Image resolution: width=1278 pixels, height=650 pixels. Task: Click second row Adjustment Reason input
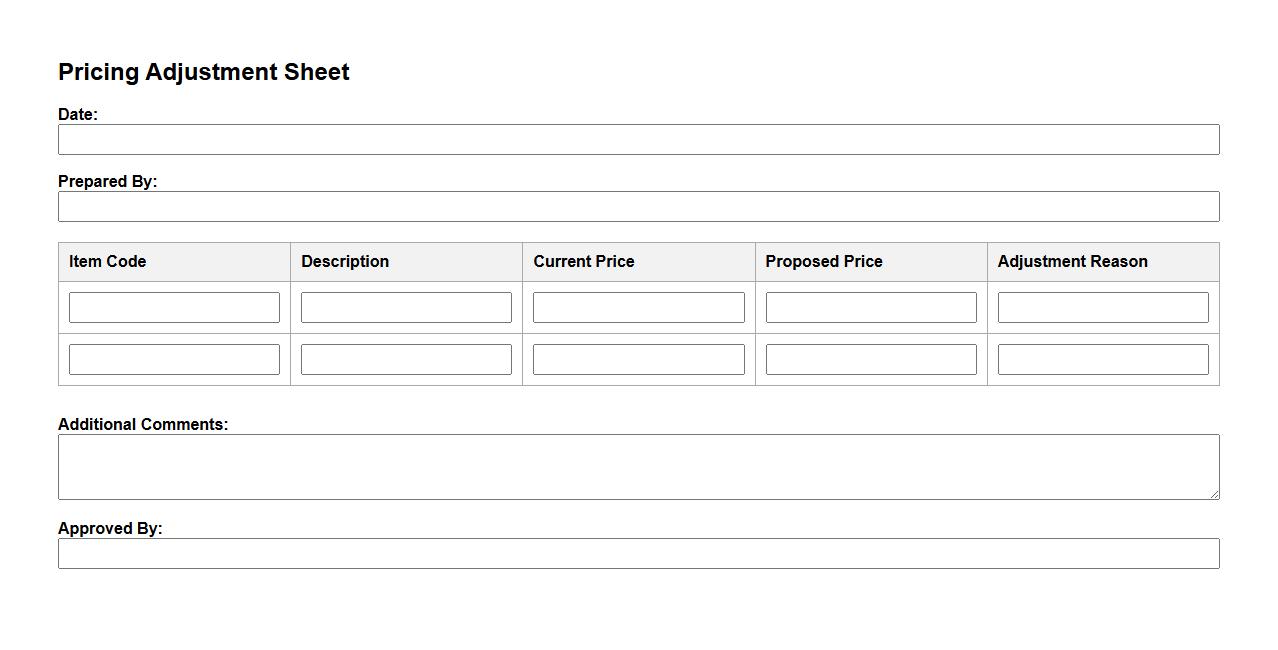[x=1102, y=360]
